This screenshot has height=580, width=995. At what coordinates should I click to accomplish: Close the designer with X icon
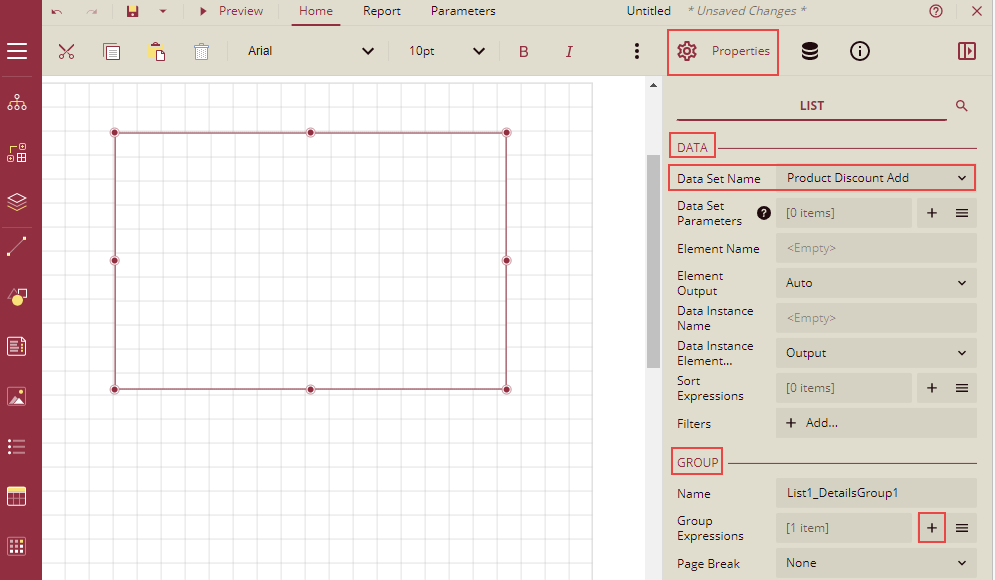(977, 11)
